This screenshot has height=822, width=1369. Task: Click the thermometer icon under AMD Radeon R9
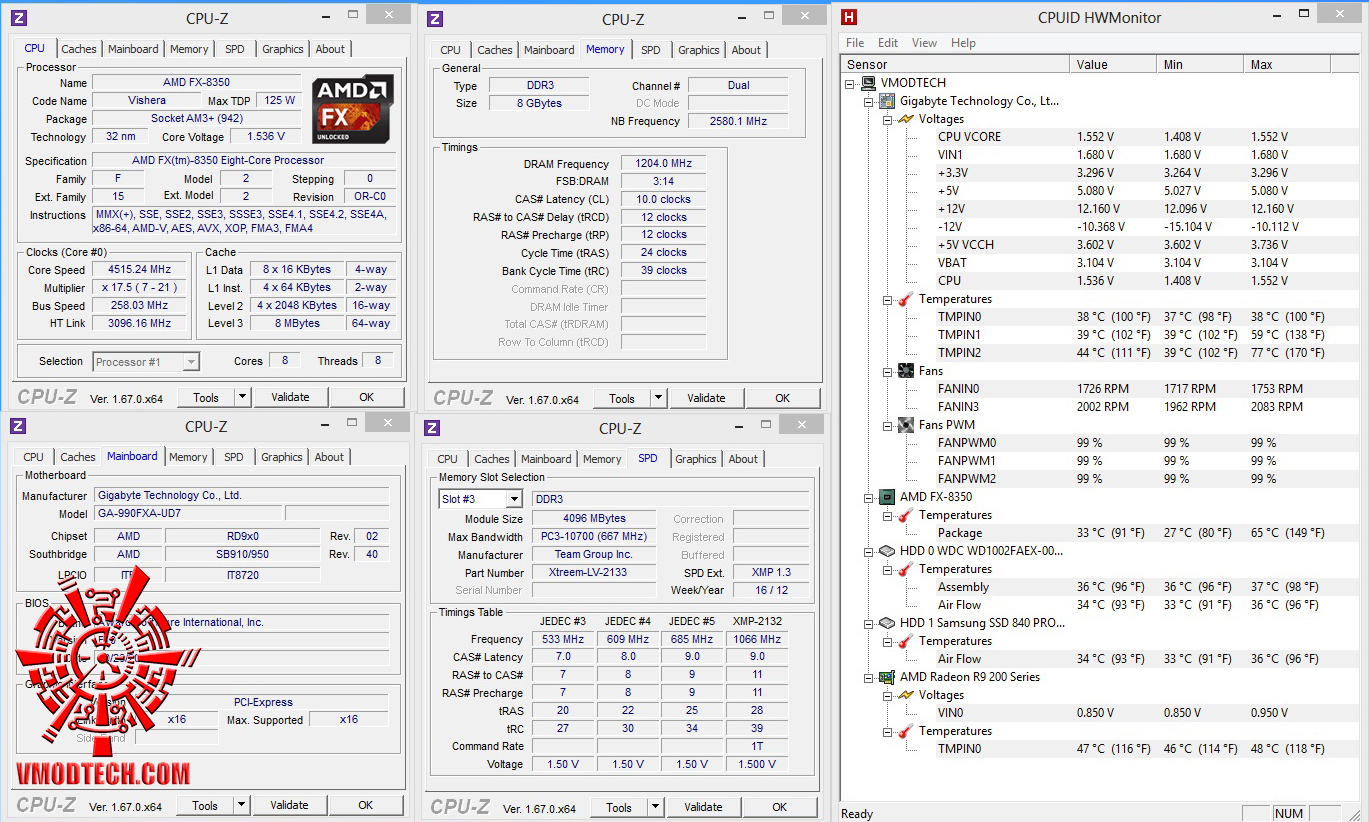point(906,731)
